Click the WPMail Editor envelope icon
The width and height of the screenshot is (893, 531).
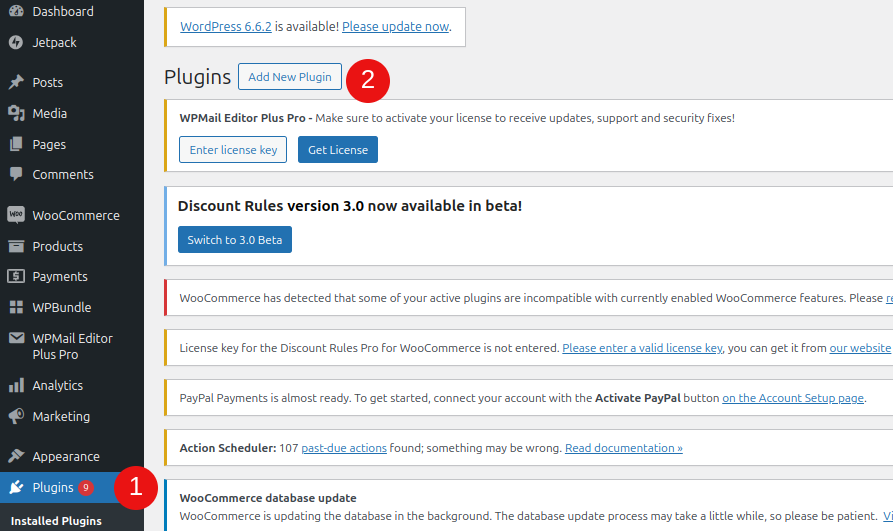pyautogui.click(x=16, y=338)
